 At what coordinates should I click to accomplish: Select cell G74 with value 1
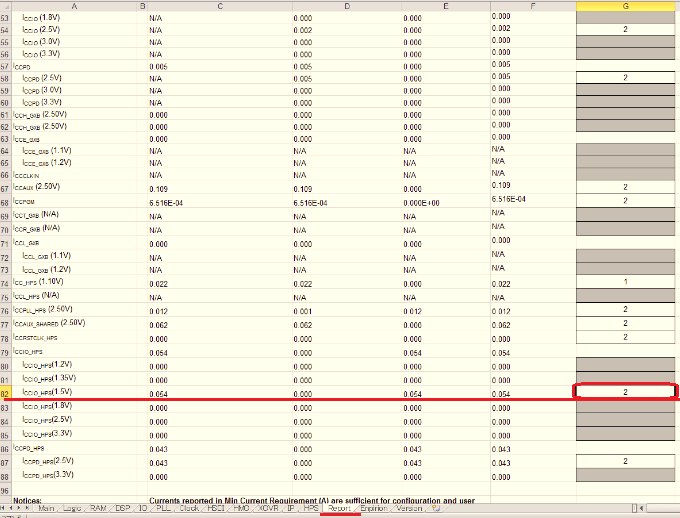626,283
